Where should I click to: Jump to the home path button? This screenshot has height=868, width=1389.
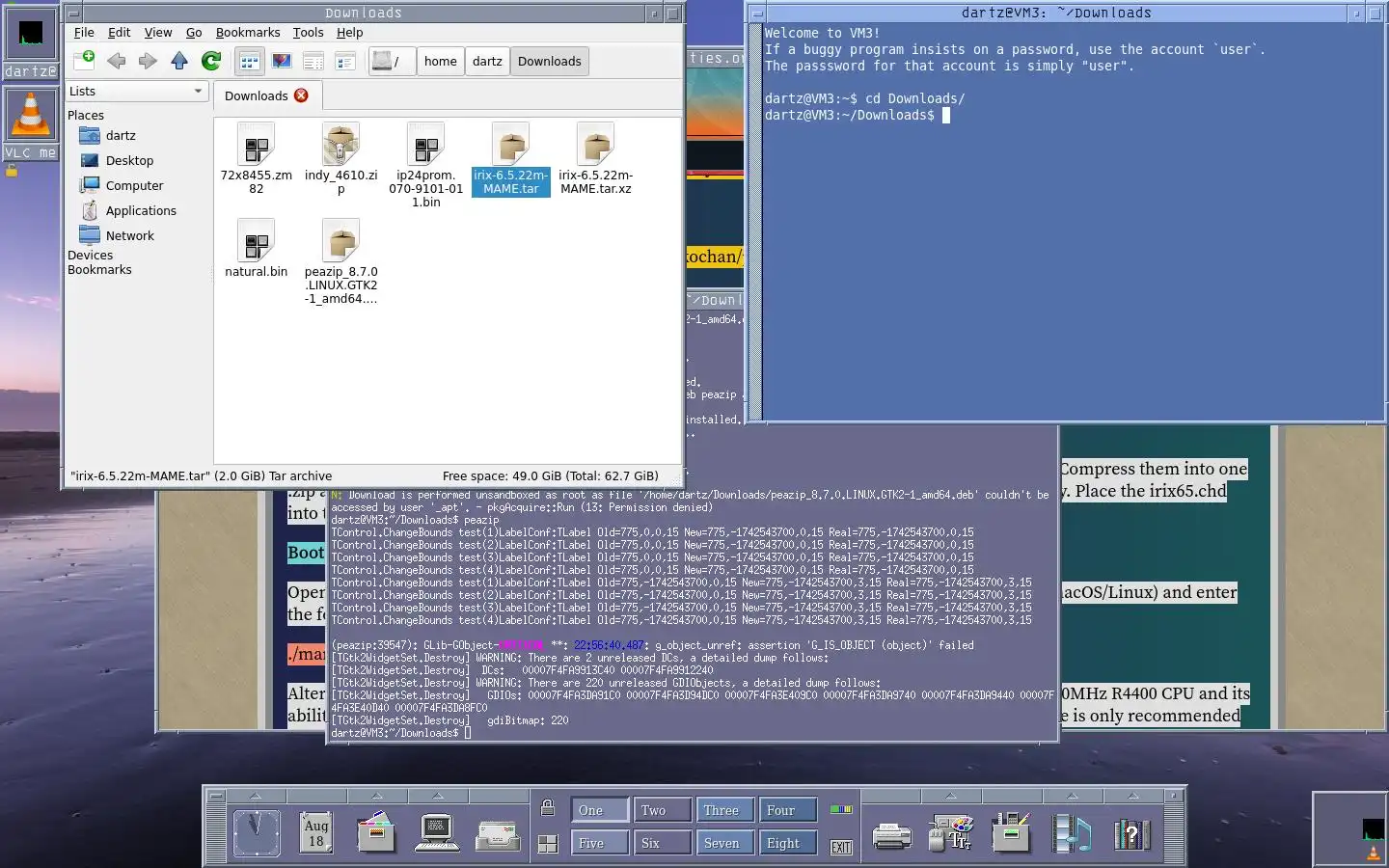440,61
